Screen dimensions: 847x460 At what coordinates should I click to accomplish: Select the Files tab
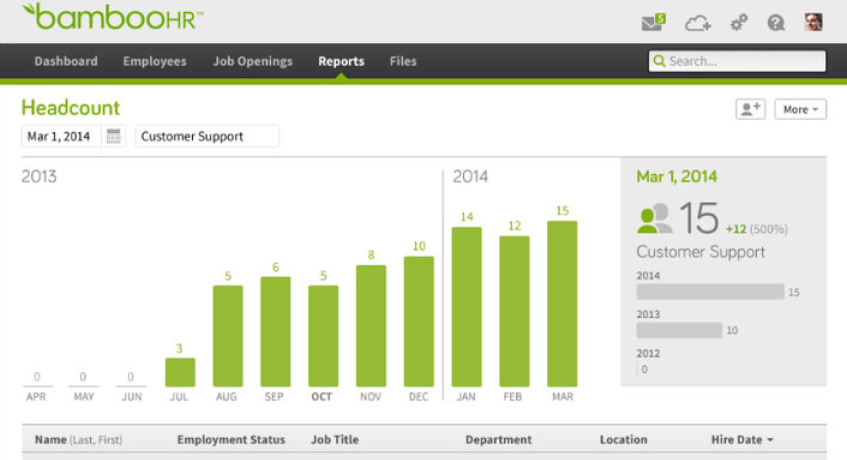click(x=403, y=61)
